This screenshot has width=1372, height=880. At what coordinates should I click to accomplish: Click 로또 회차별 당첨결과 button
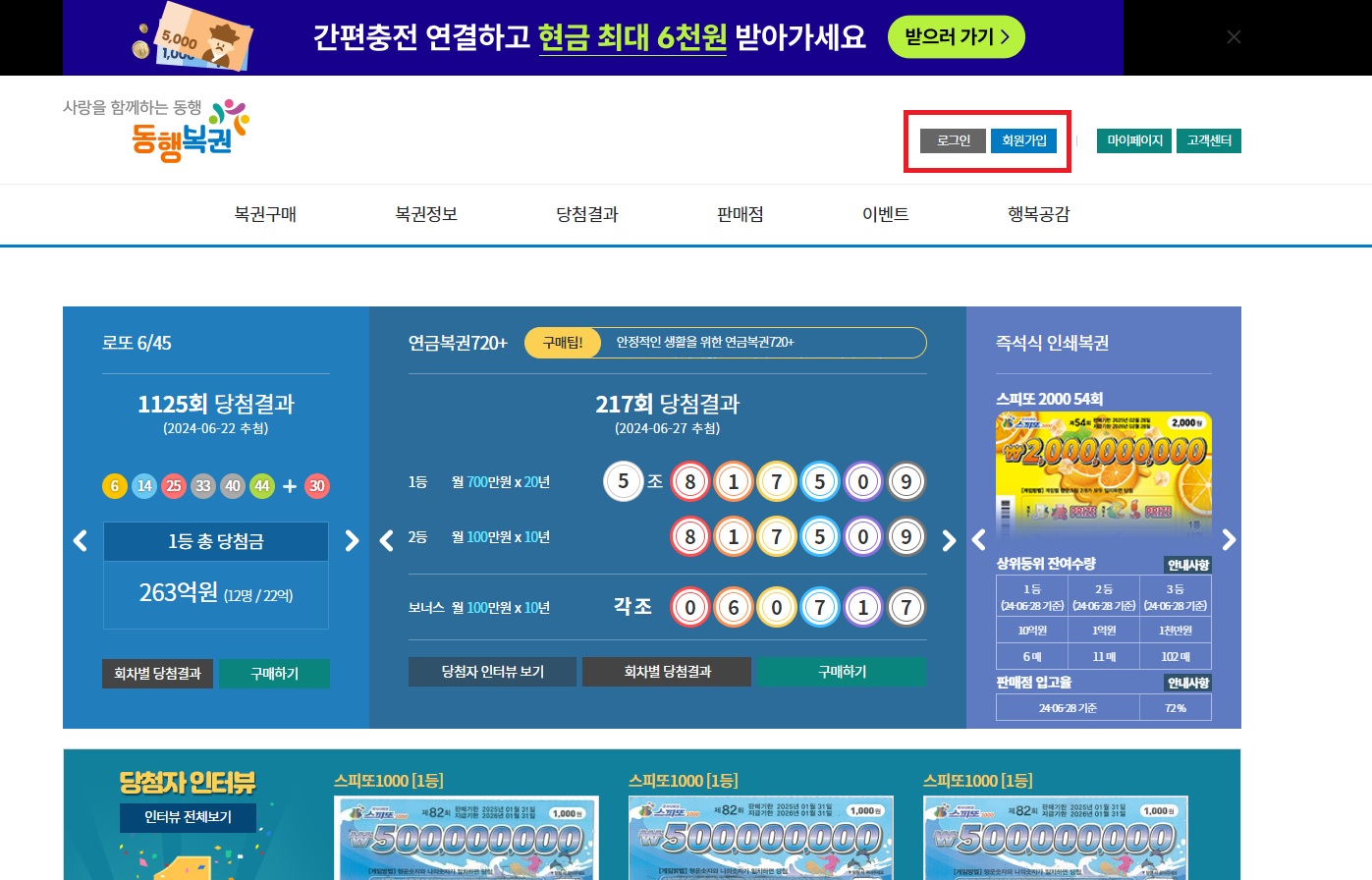coord(157,674)
